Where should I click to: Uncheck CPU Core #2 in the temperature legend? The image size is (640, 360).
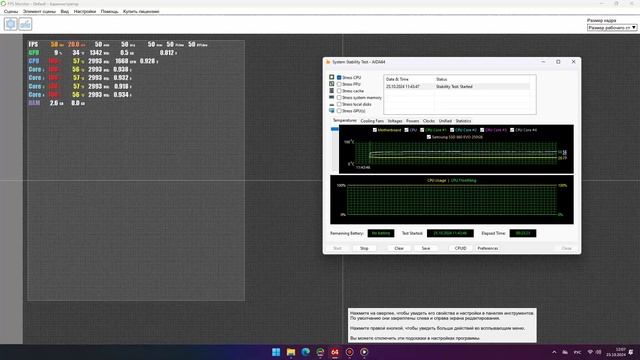[x=452, y=130]
